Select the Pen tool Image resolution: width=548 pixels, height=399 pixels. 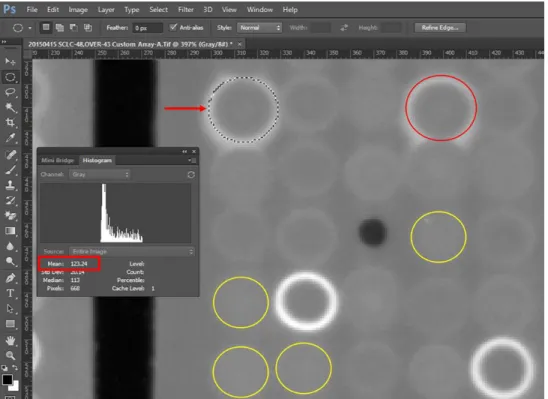point(10,278)
